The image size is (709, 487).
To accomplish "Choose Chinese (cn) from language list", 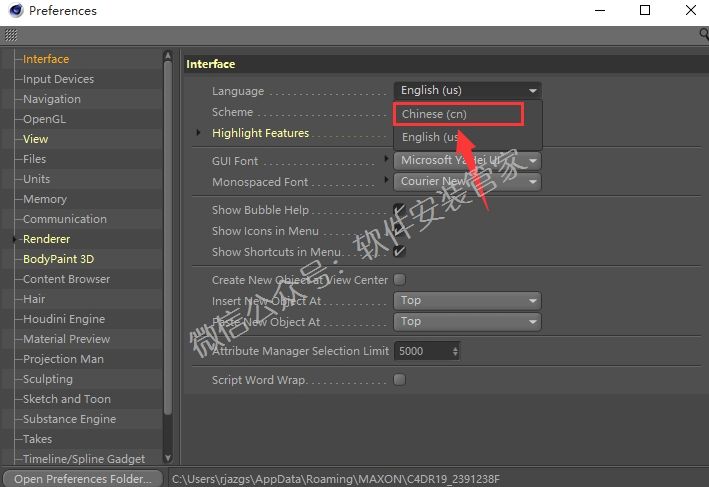I will 459,114.
